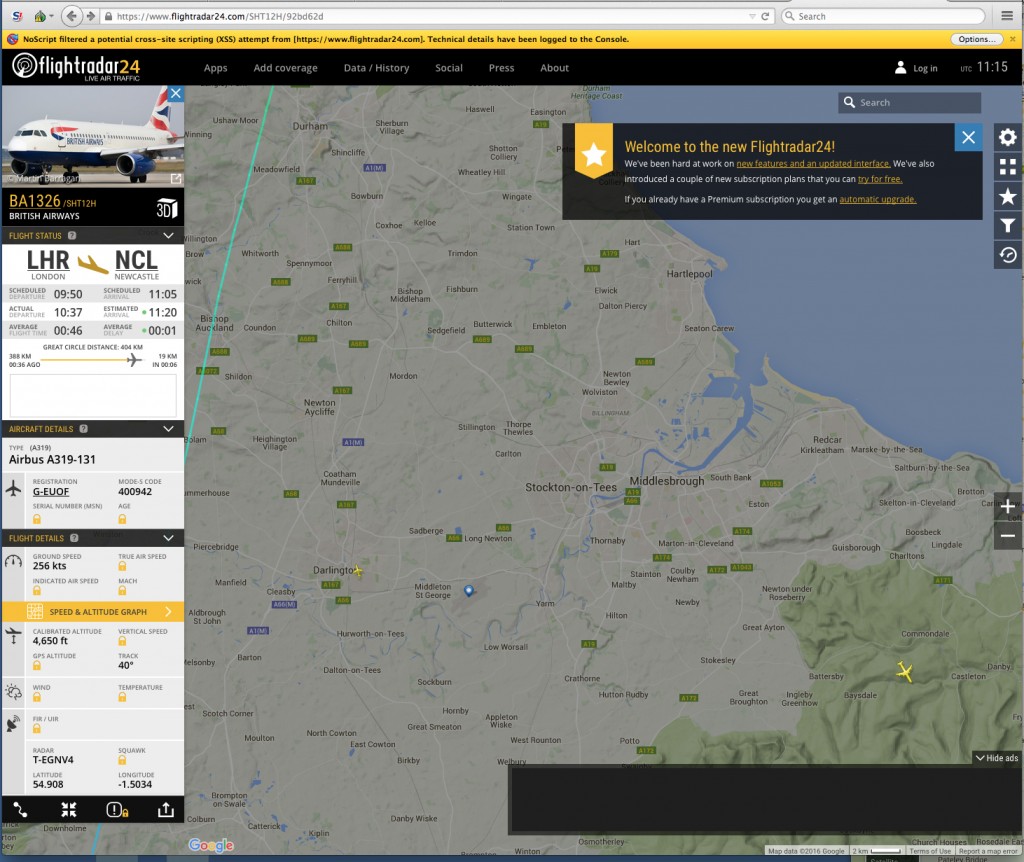Click the Flightradar24 logo
The height and width of the screenshot is (862, 1024).
point(76,67)
